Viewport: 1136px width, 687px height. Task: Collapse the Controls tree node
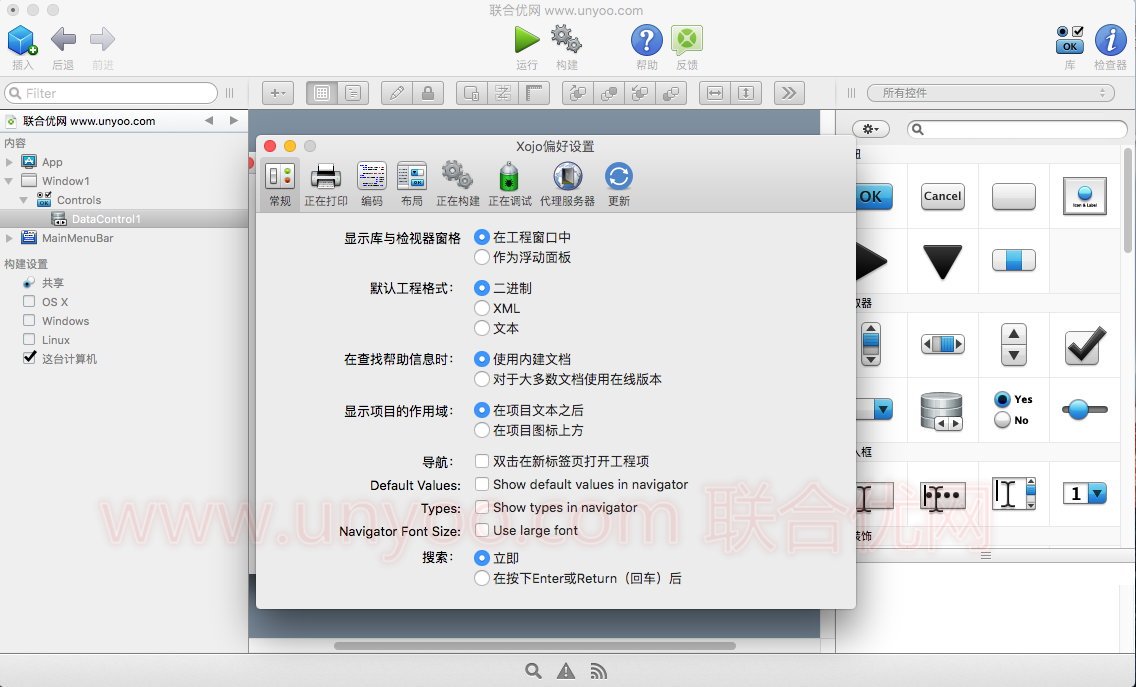tap(24, 199)
